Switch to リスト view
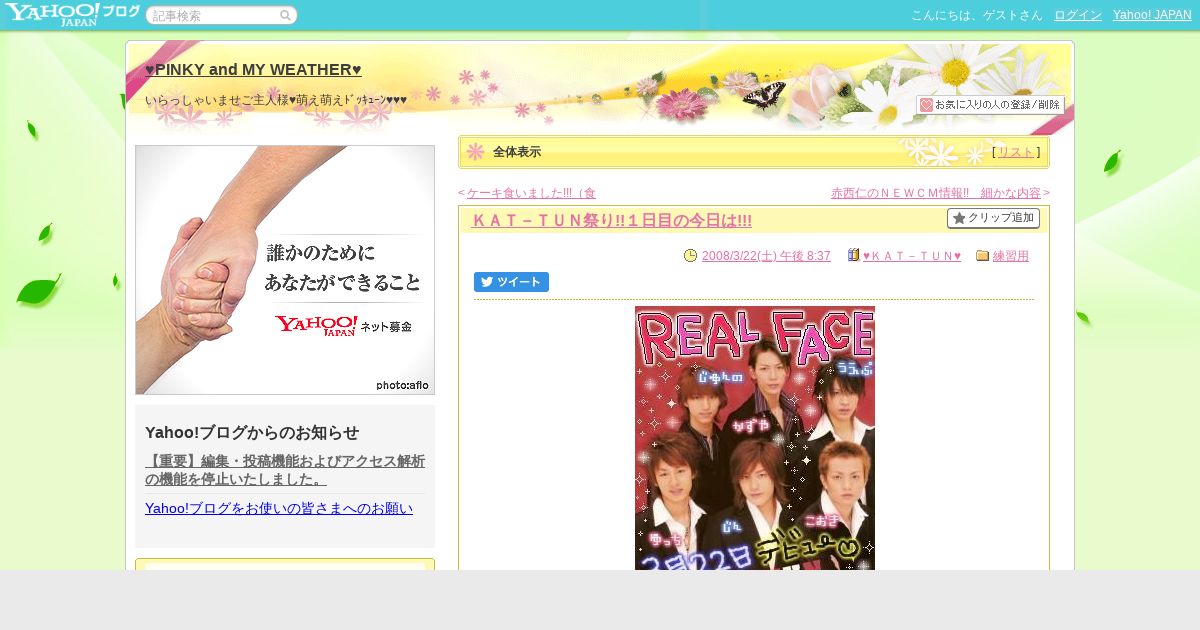 [x=1016, y=152]
